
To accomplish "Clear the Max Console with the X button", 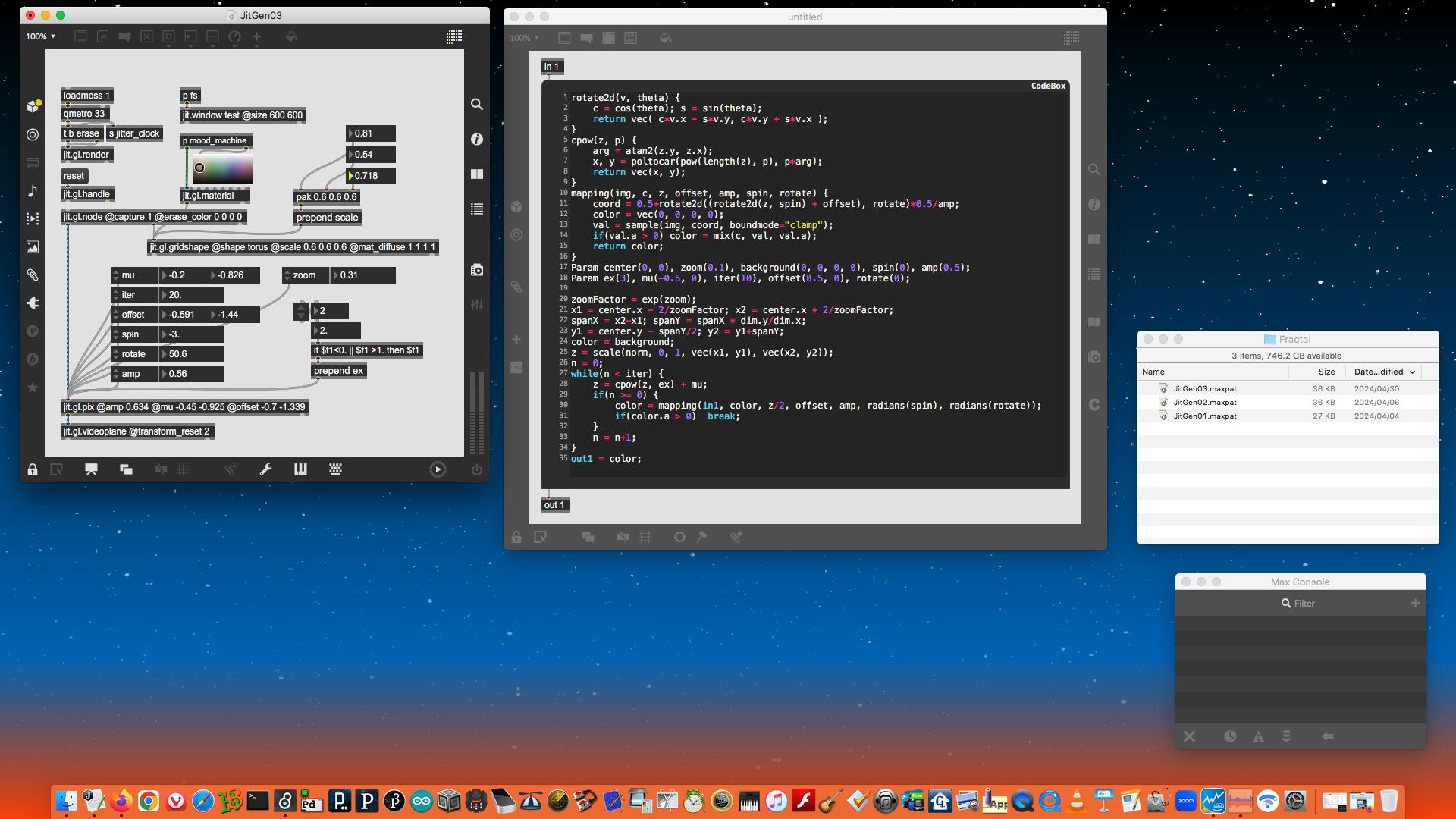I will 1189,736.
